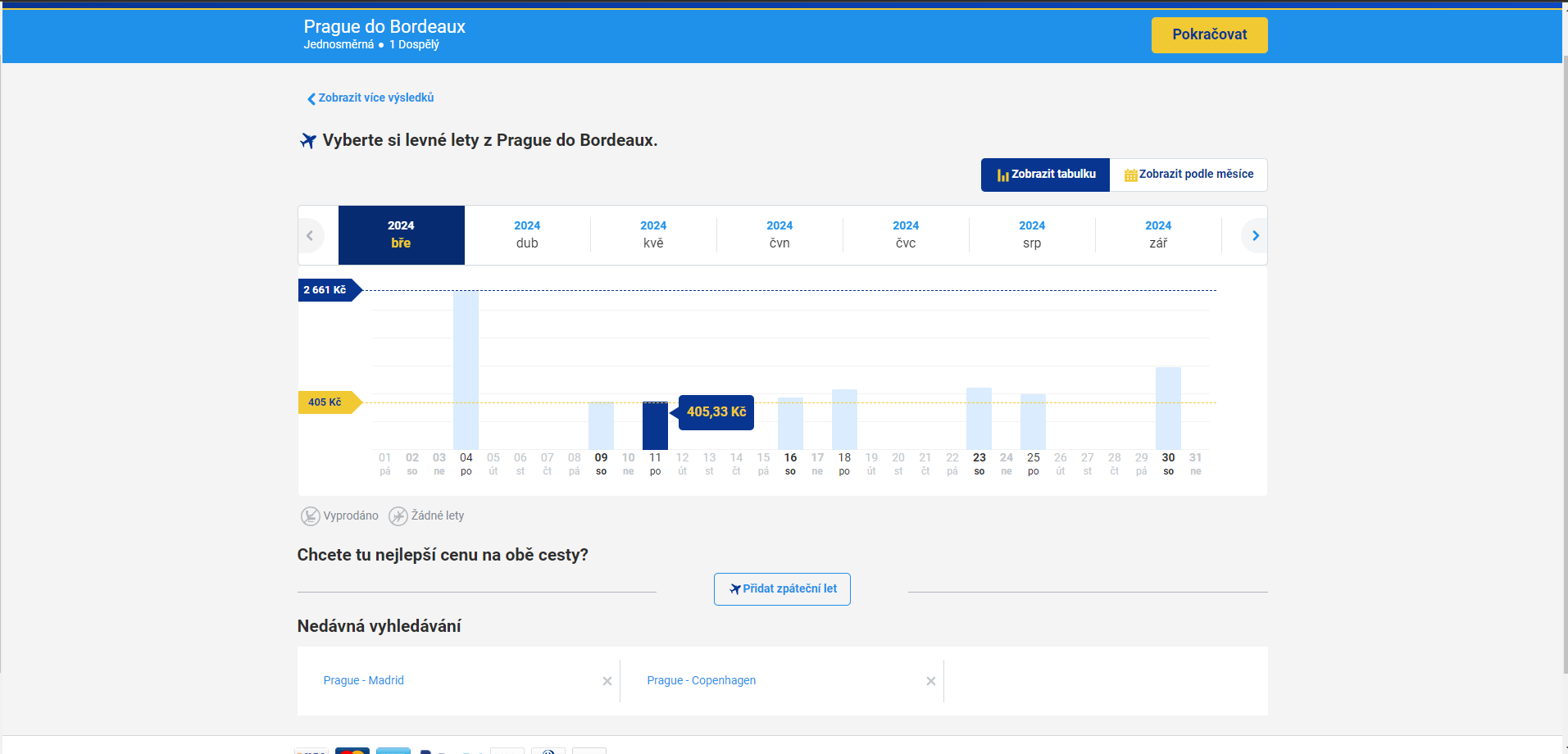Switch to Zobrazit tabulku view
The height and width of the screenshot is (754, 1568).
point(1045,175)
